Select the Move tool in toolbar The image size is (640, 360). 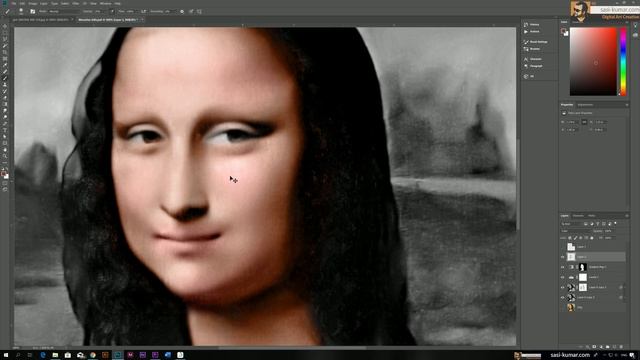[5, 26]
